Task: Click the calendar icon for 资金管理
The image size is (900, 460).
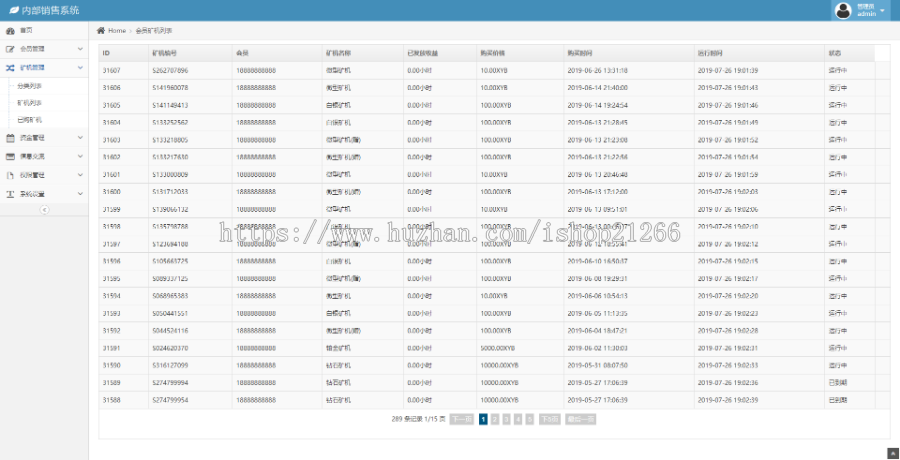Action: coord(10,138)
